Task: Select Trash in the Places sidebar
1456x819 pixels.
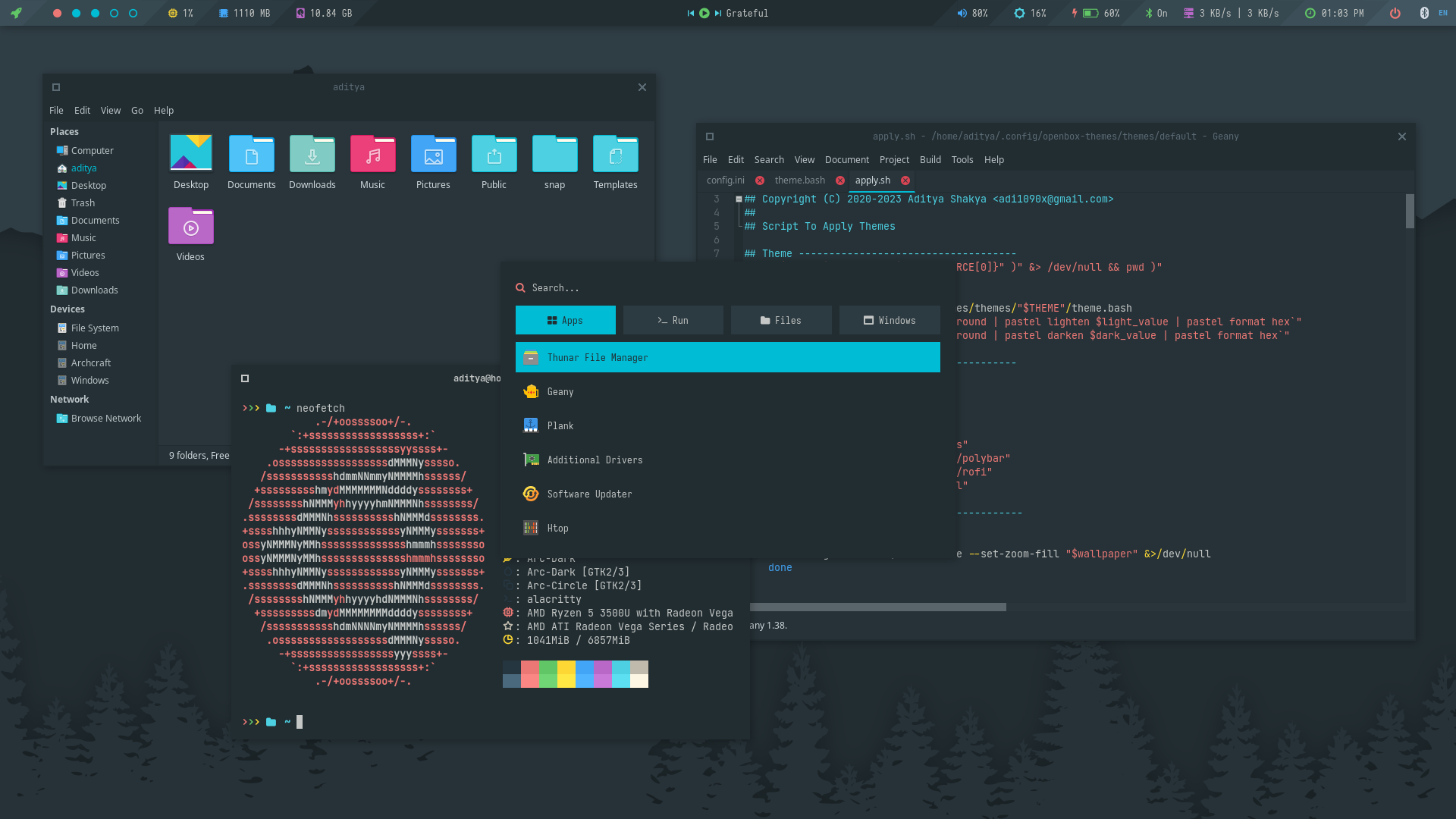Action: 83,203
